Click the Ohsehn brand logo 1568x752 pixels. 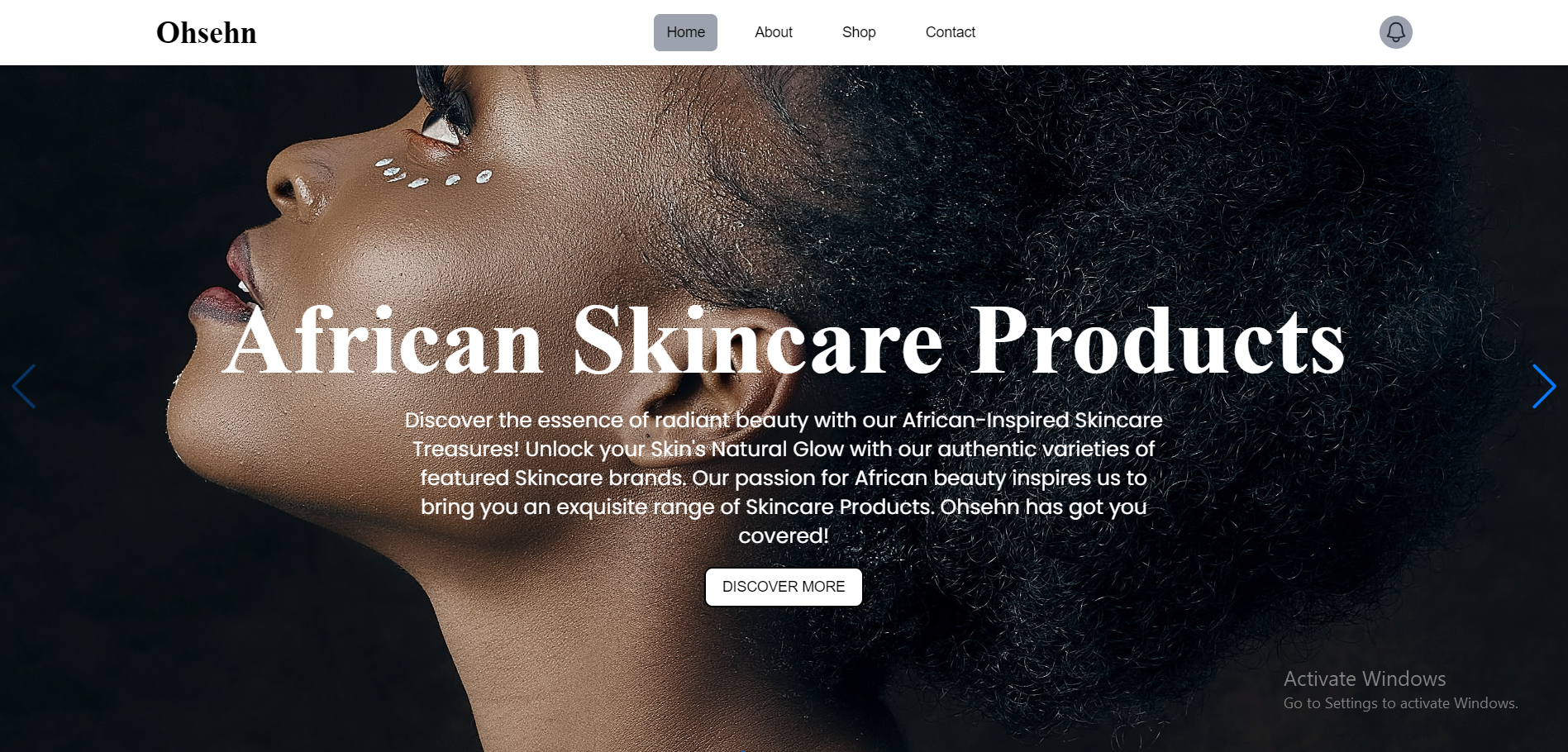[x=207, y=33]
